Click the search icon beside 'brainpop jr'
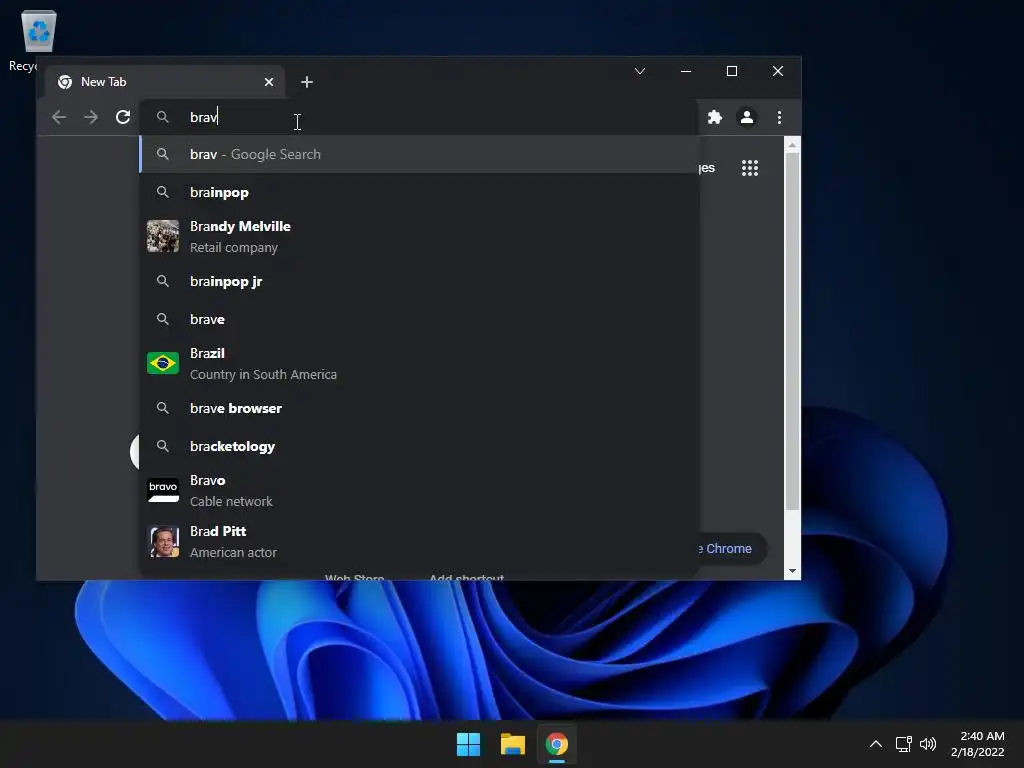 [163, 281]
